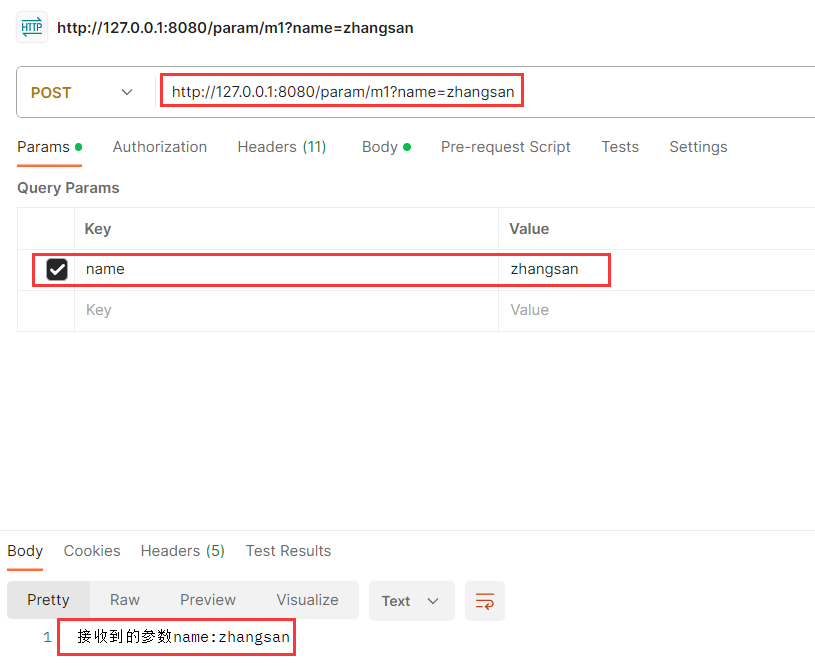Click the 'Query Params' heading
815x666 pixels.
click(x=68, y=188)
